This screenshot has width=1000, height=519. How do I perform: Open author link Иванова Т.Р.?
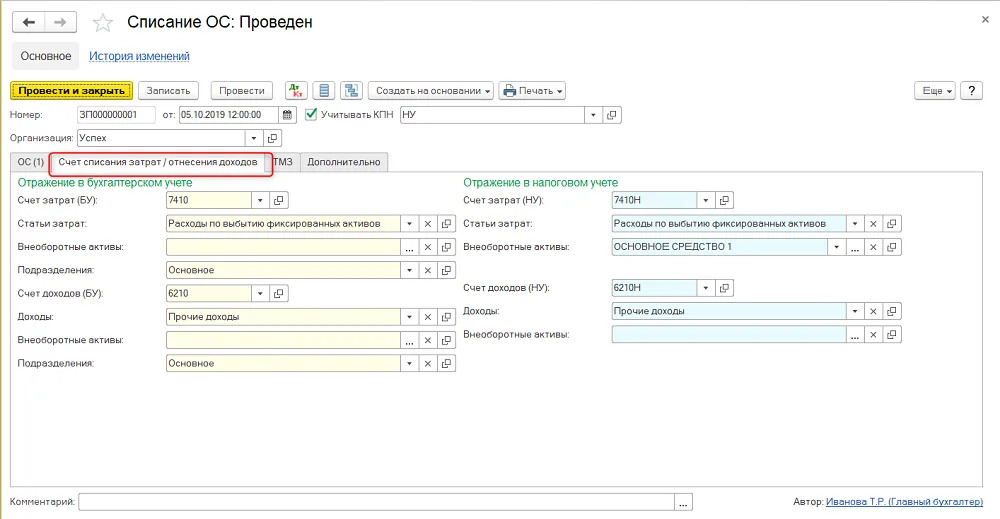(904, 502)
